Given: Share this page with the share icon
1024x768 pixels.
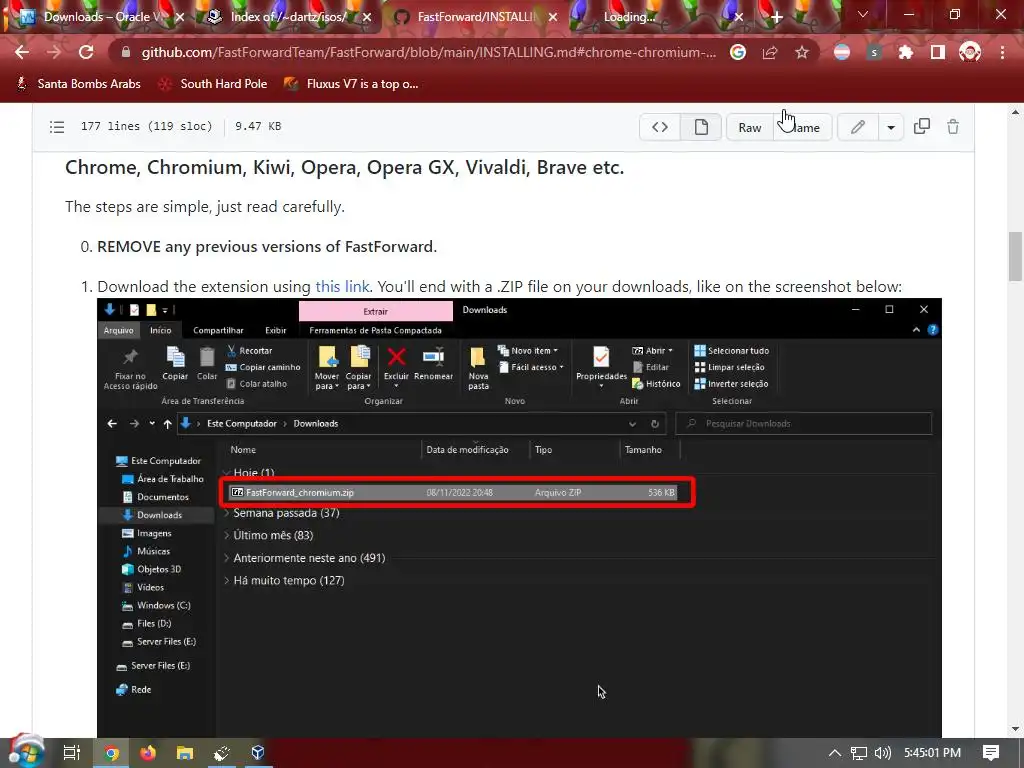Looking at the screenshot, I should point(770,52).
